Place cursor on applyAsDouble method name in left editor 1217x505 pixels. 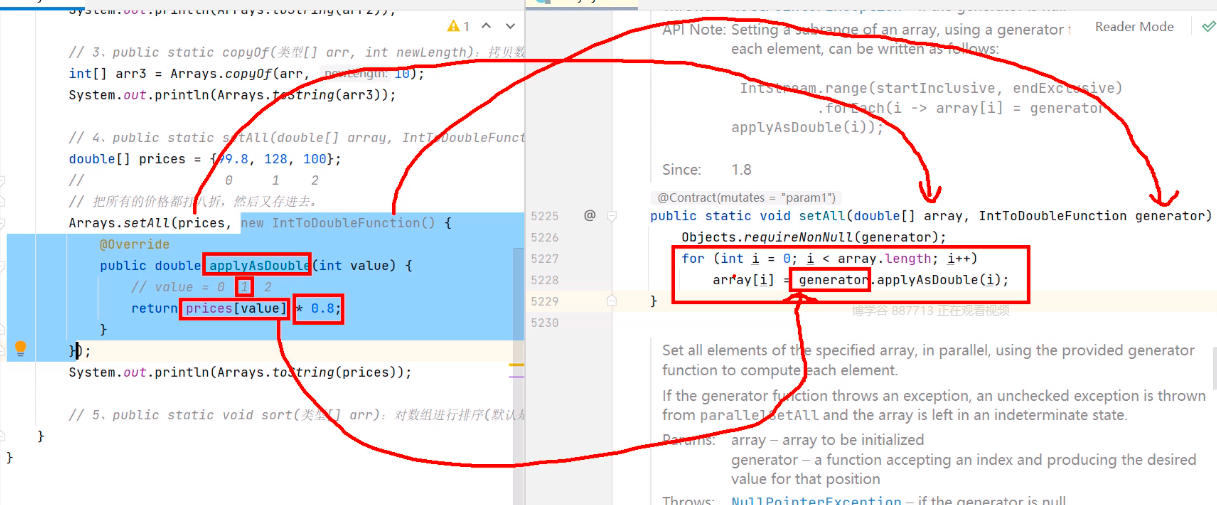258,265
